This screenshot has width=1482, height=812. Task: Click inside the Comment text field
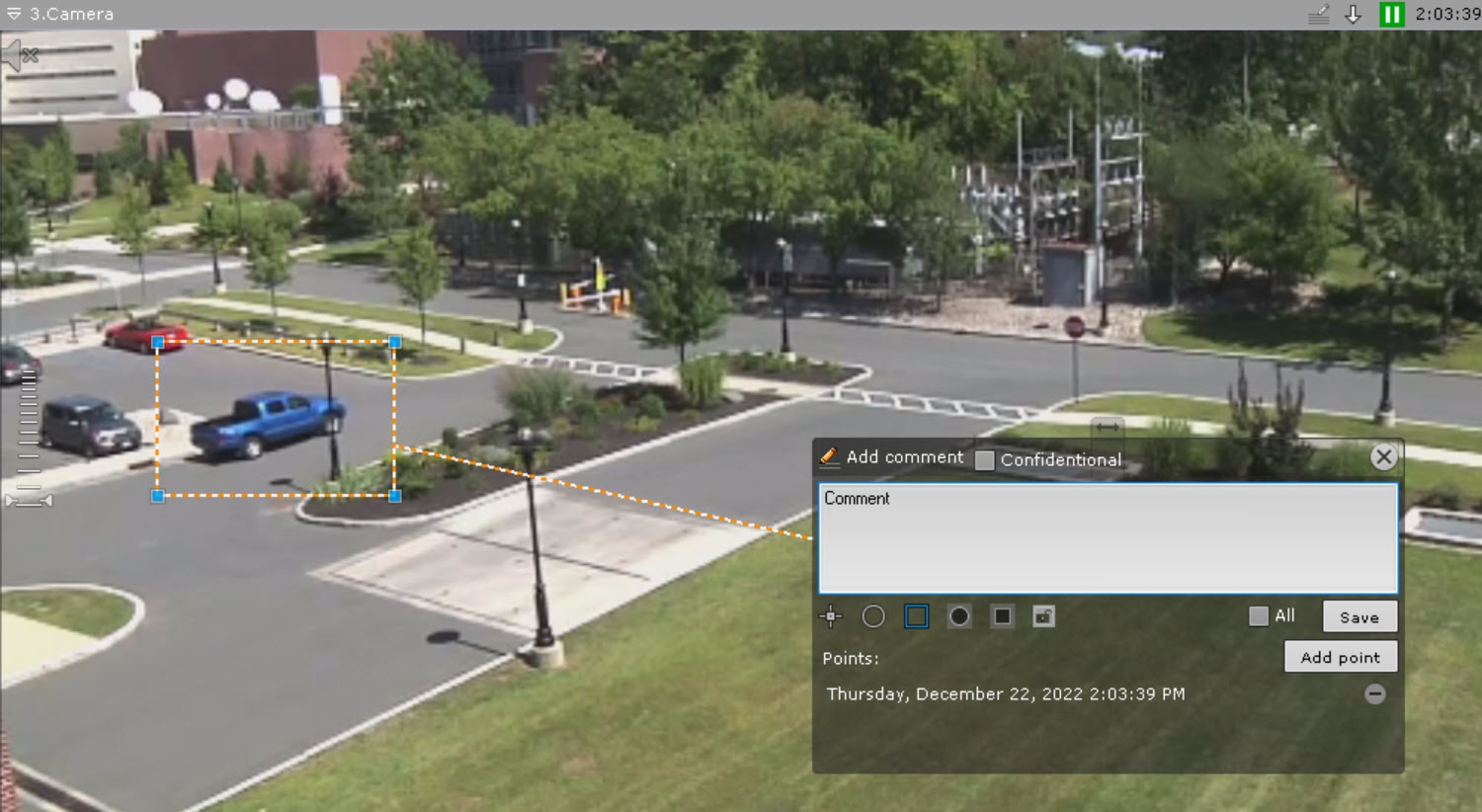1108,538
